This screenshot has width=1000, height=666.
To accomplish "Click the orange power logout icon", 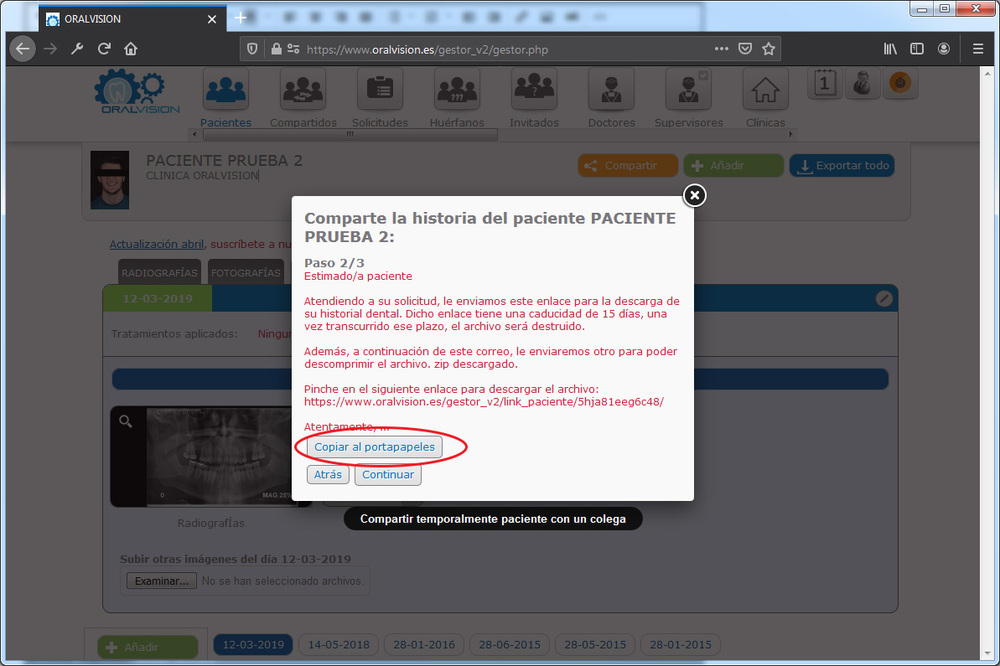I will tap(898, 84).
